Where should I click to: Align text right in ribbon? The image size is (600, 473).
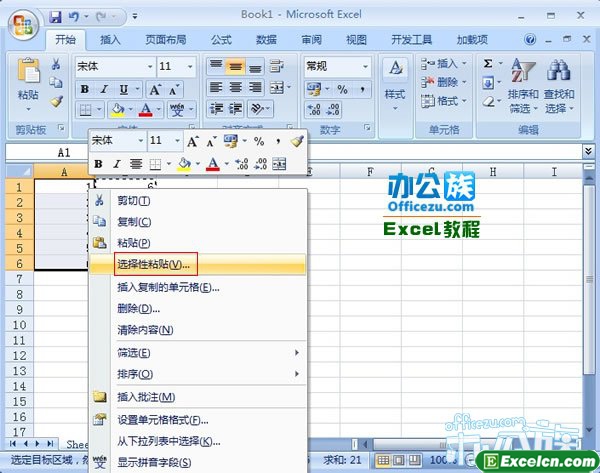click(255, 88)
